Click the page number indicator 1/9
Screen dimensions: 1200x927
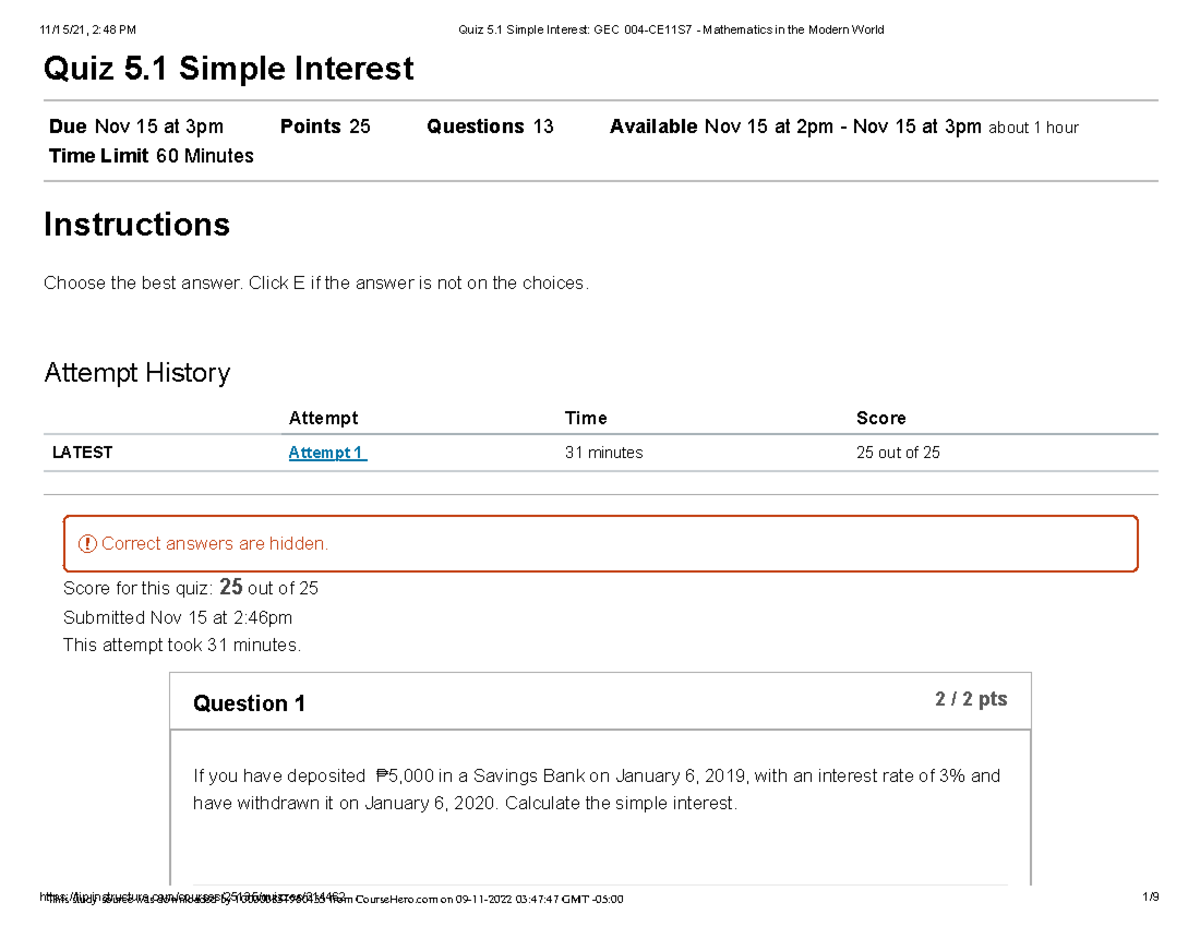point(1152,898)
